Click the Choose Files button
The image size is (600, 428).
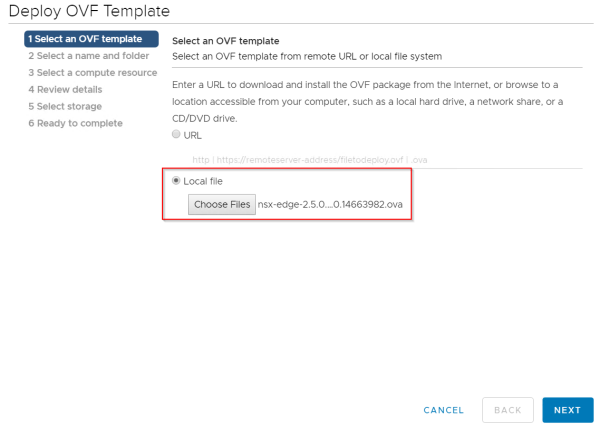coord(222,205)
